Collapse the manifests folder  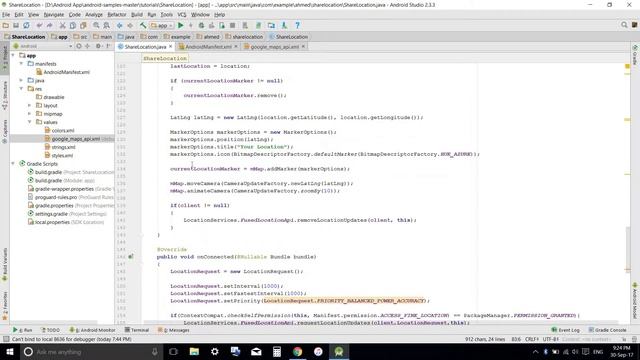(x=21, y=64)
